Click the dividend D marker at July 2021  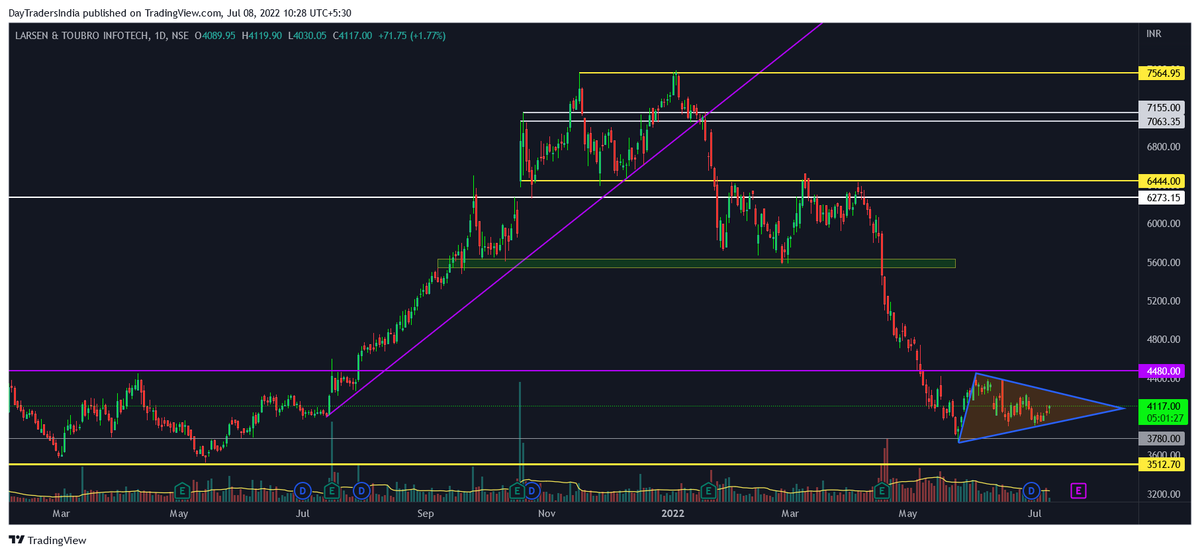point(301,491)
